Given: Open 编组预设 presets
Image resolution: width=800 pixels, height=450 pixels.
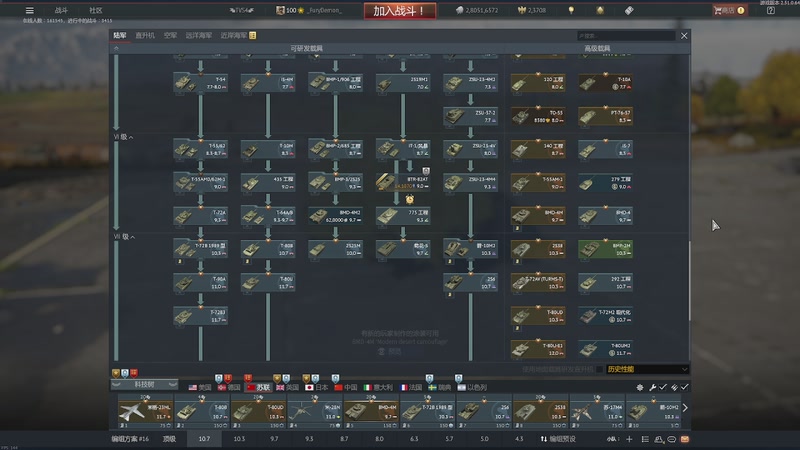Looking at the screenshot, I should tap(558, 439).
